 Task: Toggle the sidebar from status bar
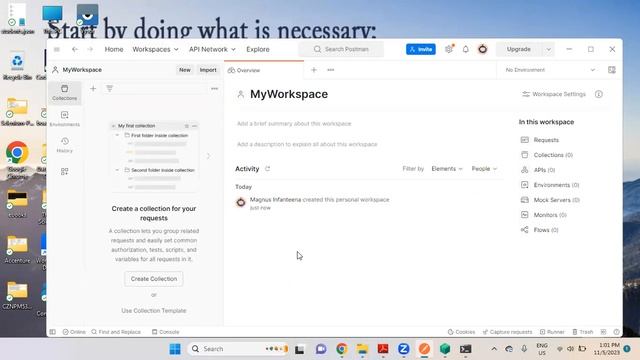pyautogui.click(x=53, y=332)
